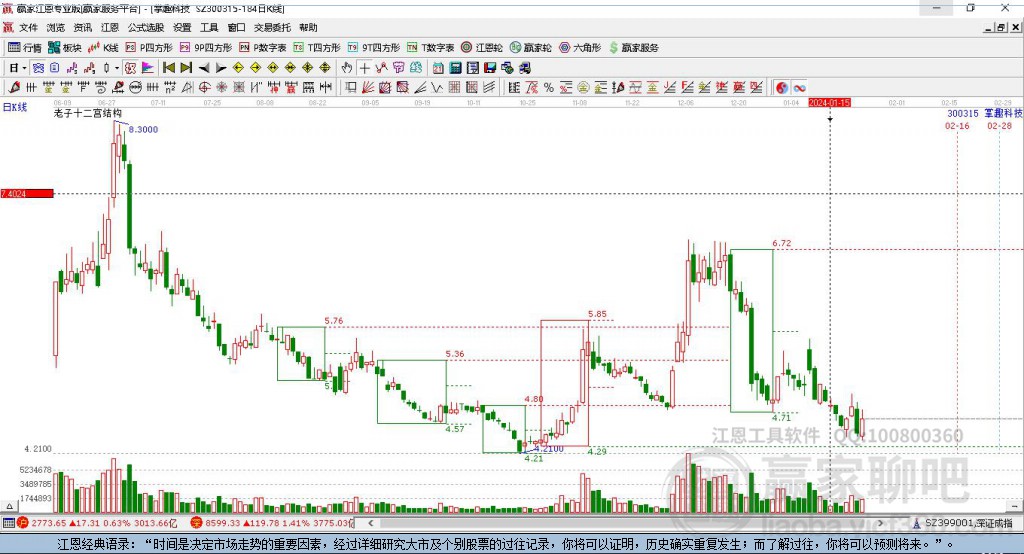Click the calendar icon showing 21

click(438, 68)
